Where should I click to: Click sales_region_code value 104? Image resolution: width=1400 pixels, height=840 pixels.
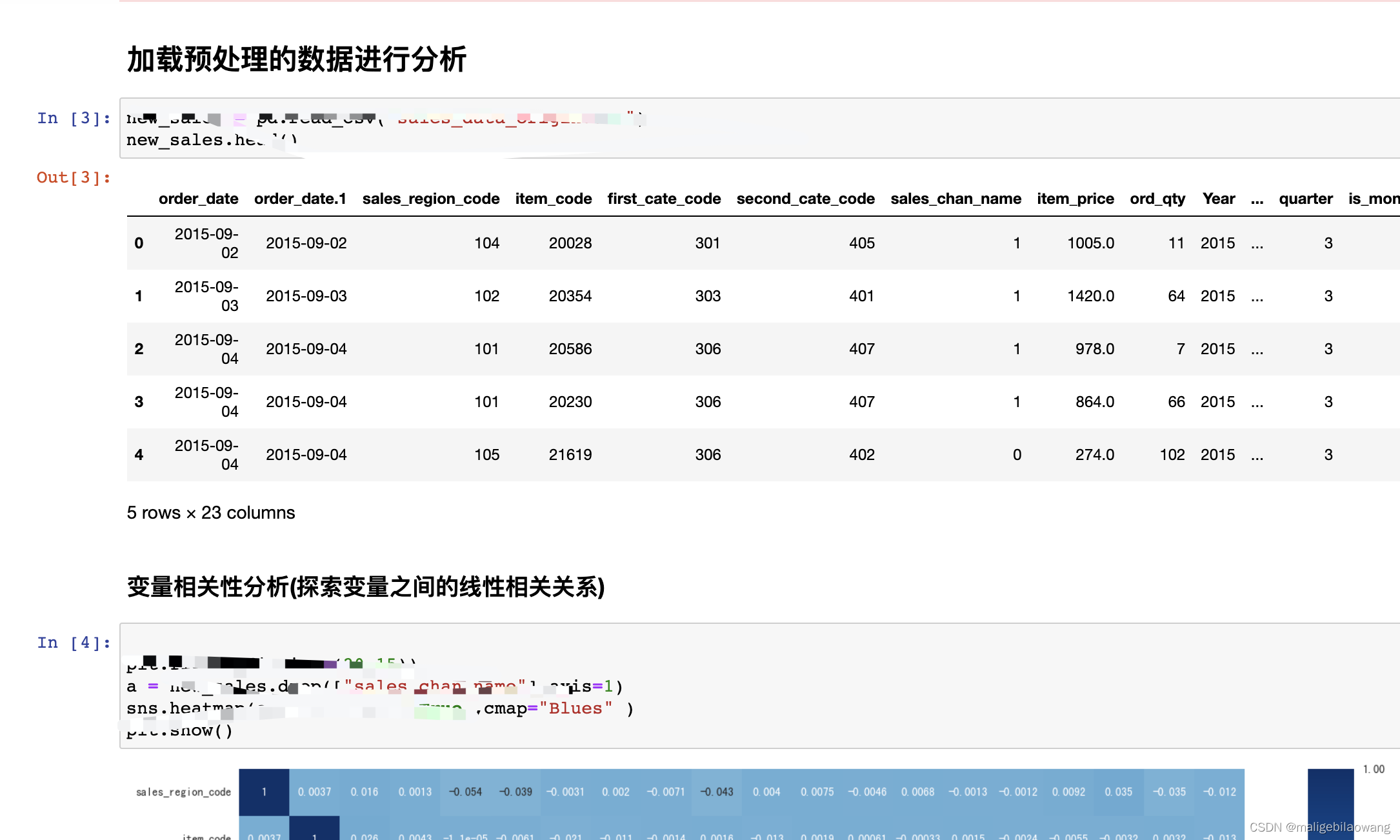[x=487, y=243]
